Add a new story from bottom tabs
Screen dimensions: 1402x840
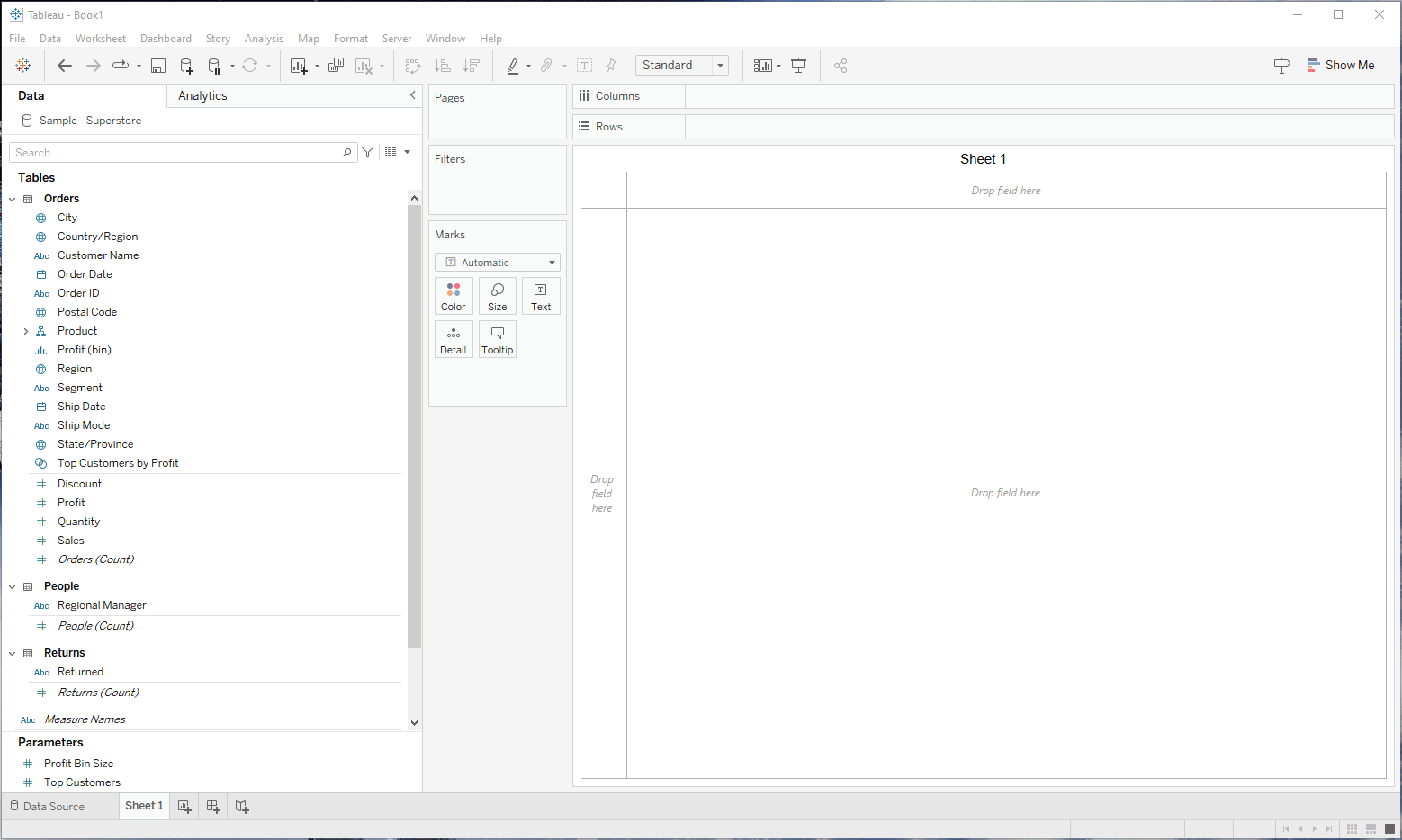click(x=242, y=807)
